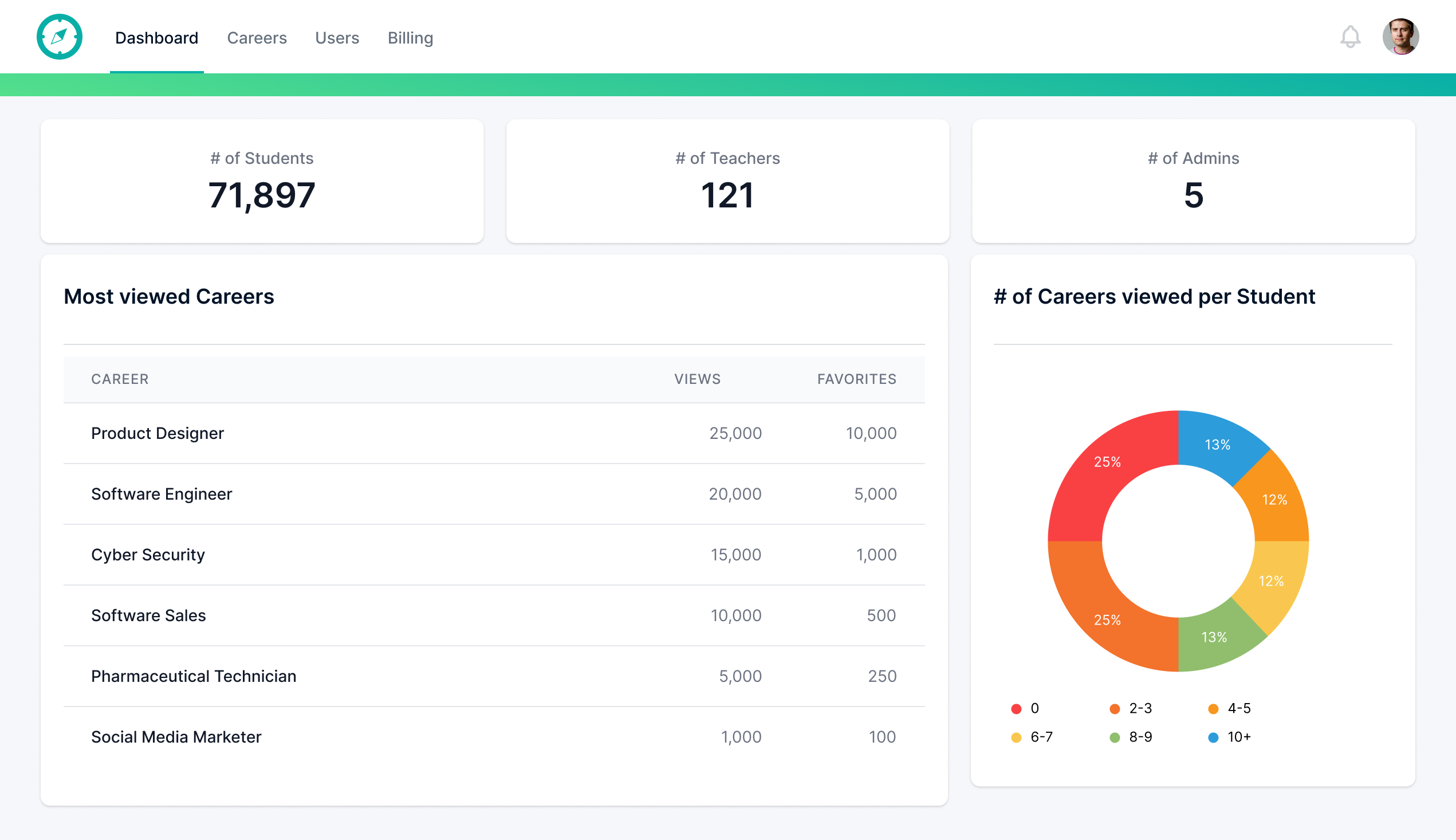Sort table by the Views column

pos(697,379)
